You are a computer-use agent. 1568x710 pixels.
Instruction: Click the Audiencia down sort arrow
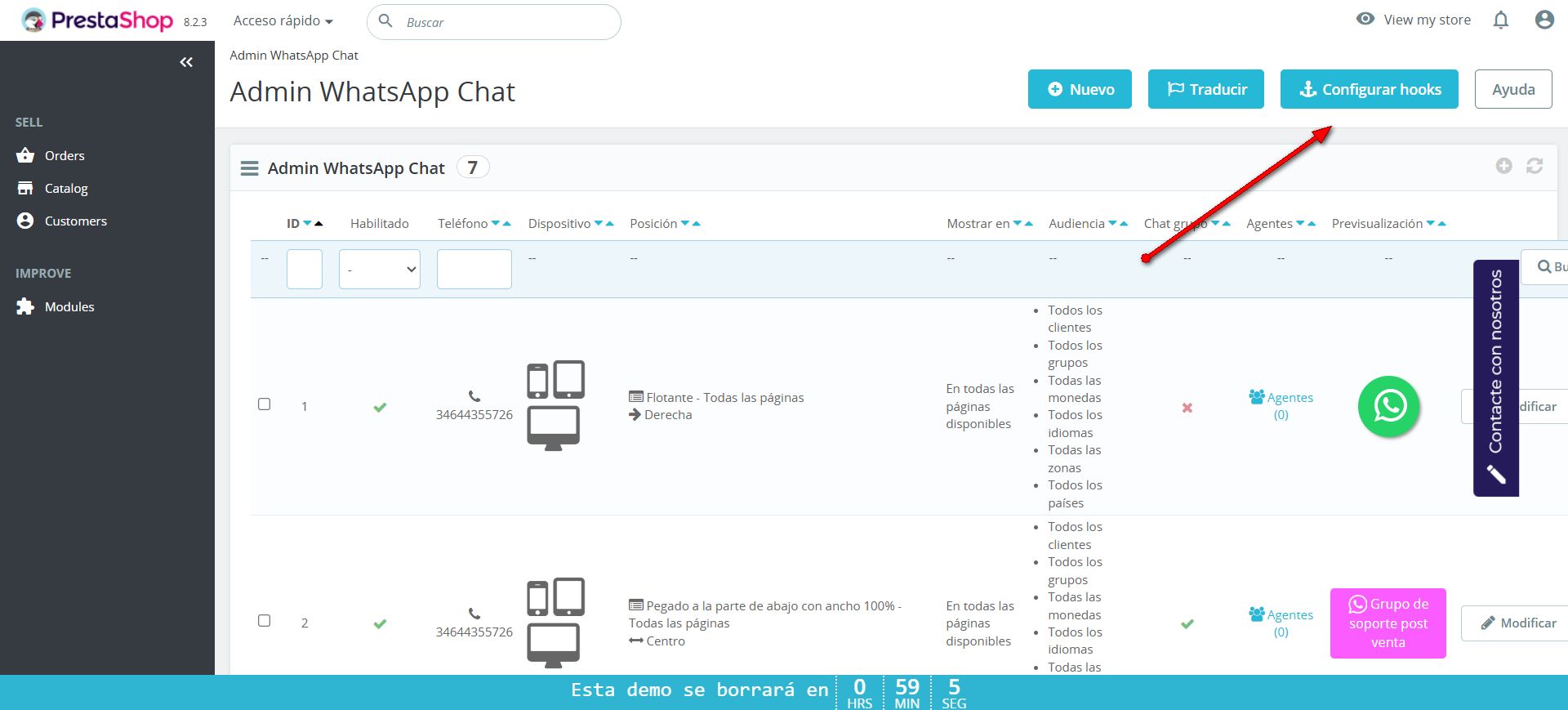coord(1112,224)
